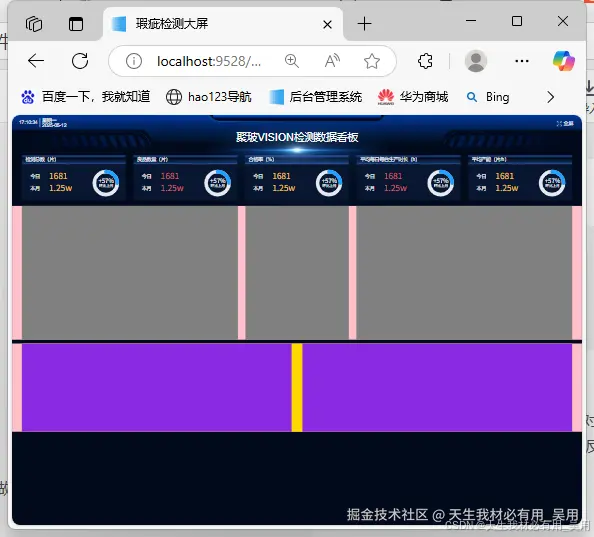Open the Extensions puzzle icon
594x537 pixels.
[x=425, y=61]
